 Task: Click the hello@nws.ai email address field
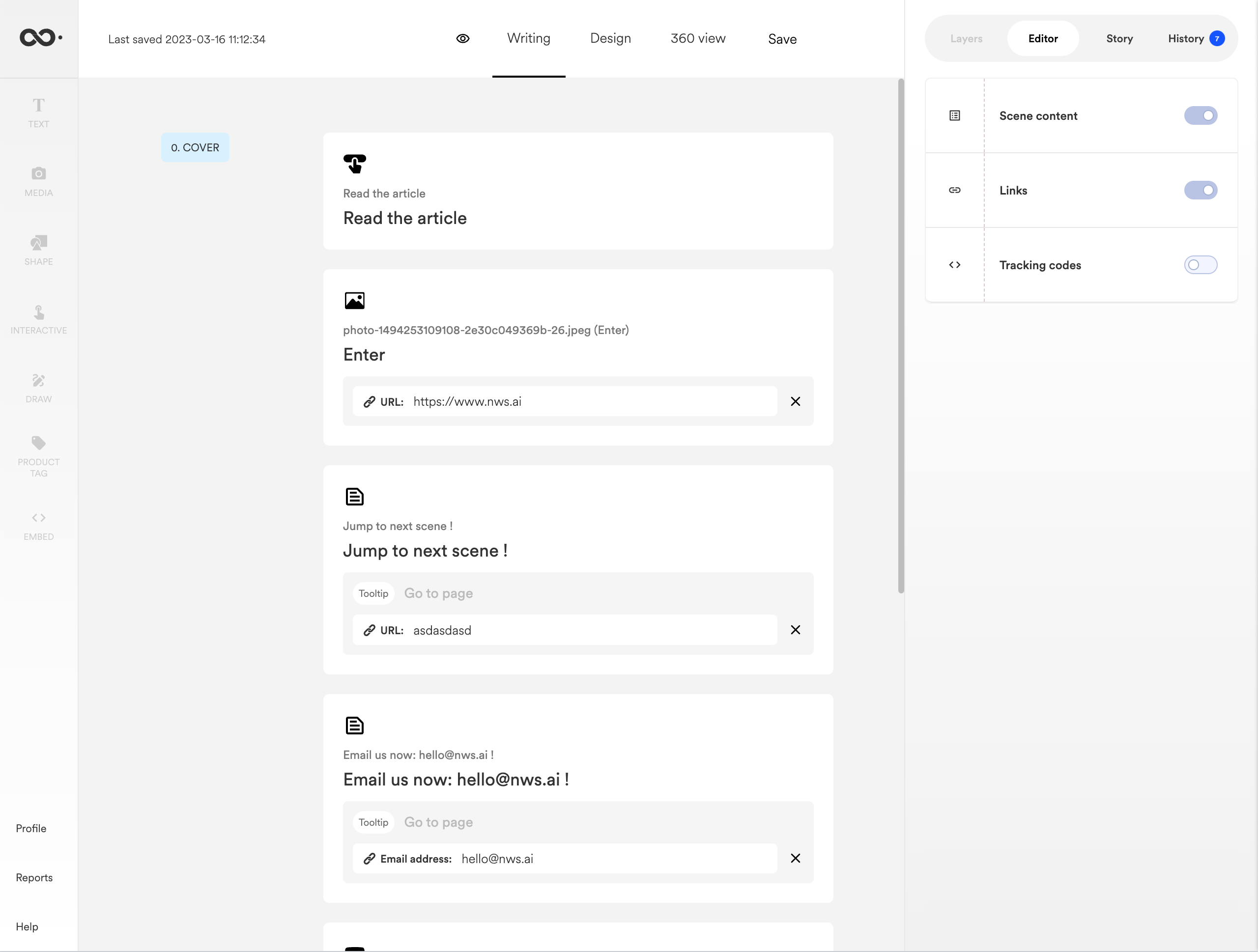(x=565, y=858)
